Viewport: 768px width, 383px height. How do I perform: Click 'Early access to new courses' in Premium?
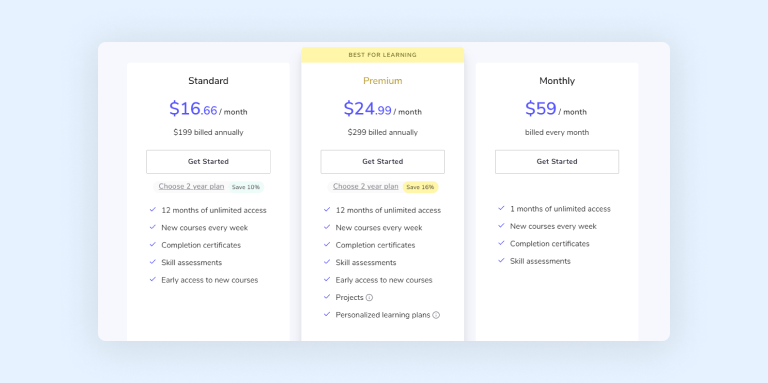(x=384, y=280)
